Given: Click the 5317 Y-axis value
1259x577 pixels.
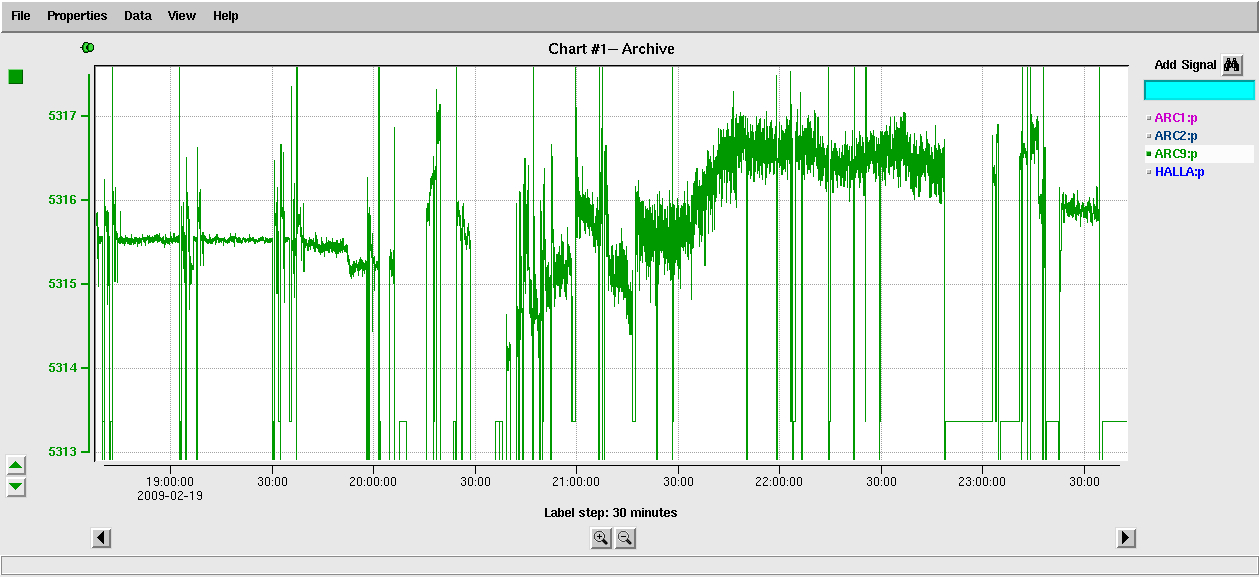Looking at the screenshot, I should pyautogui.click(x=62, y=116).
